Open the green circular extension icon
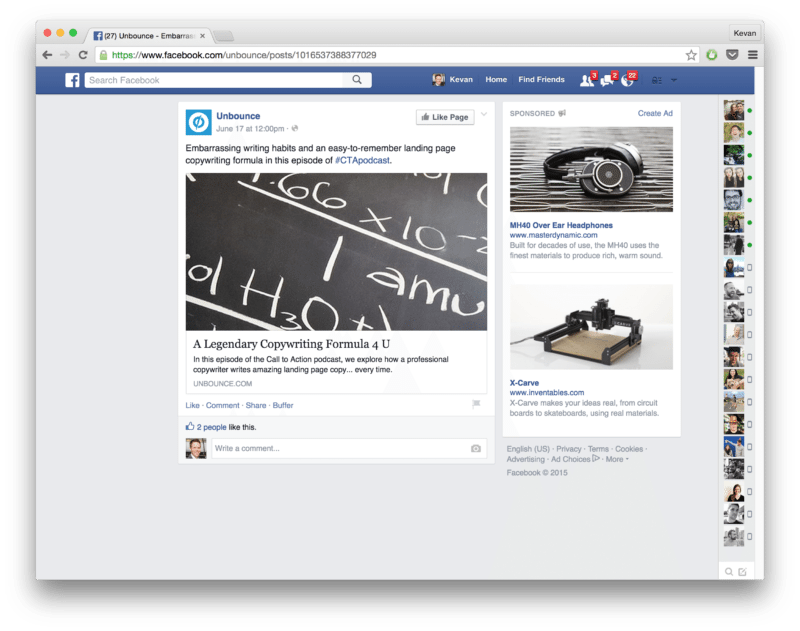This screenshot has width=800, height=631. [712, 55]
